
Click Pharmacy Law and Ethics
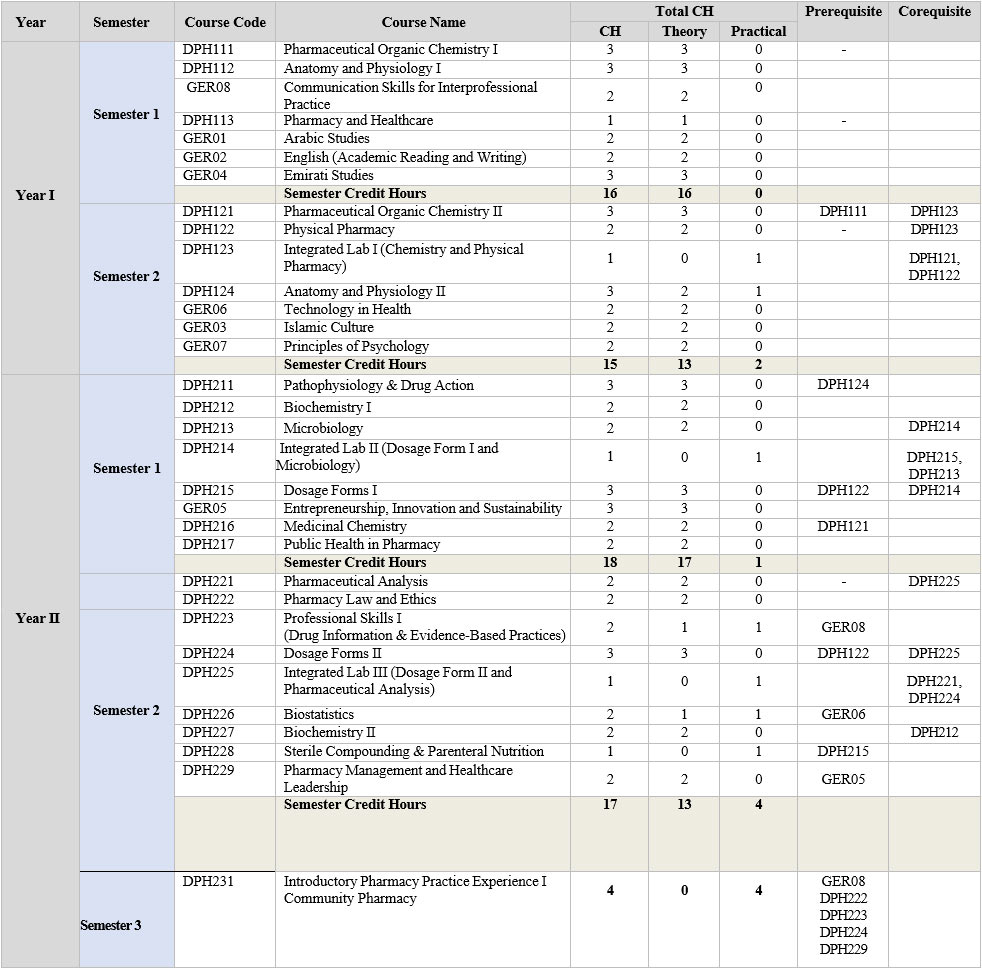359,600
